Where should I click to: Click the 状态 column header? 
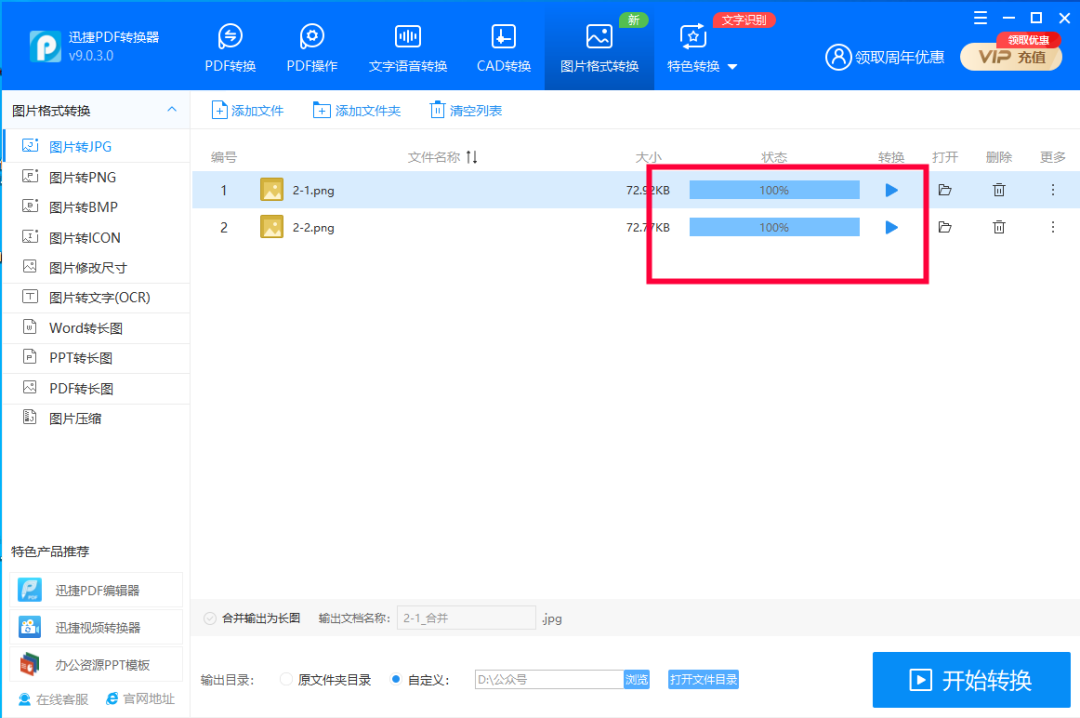coord(774,157)
